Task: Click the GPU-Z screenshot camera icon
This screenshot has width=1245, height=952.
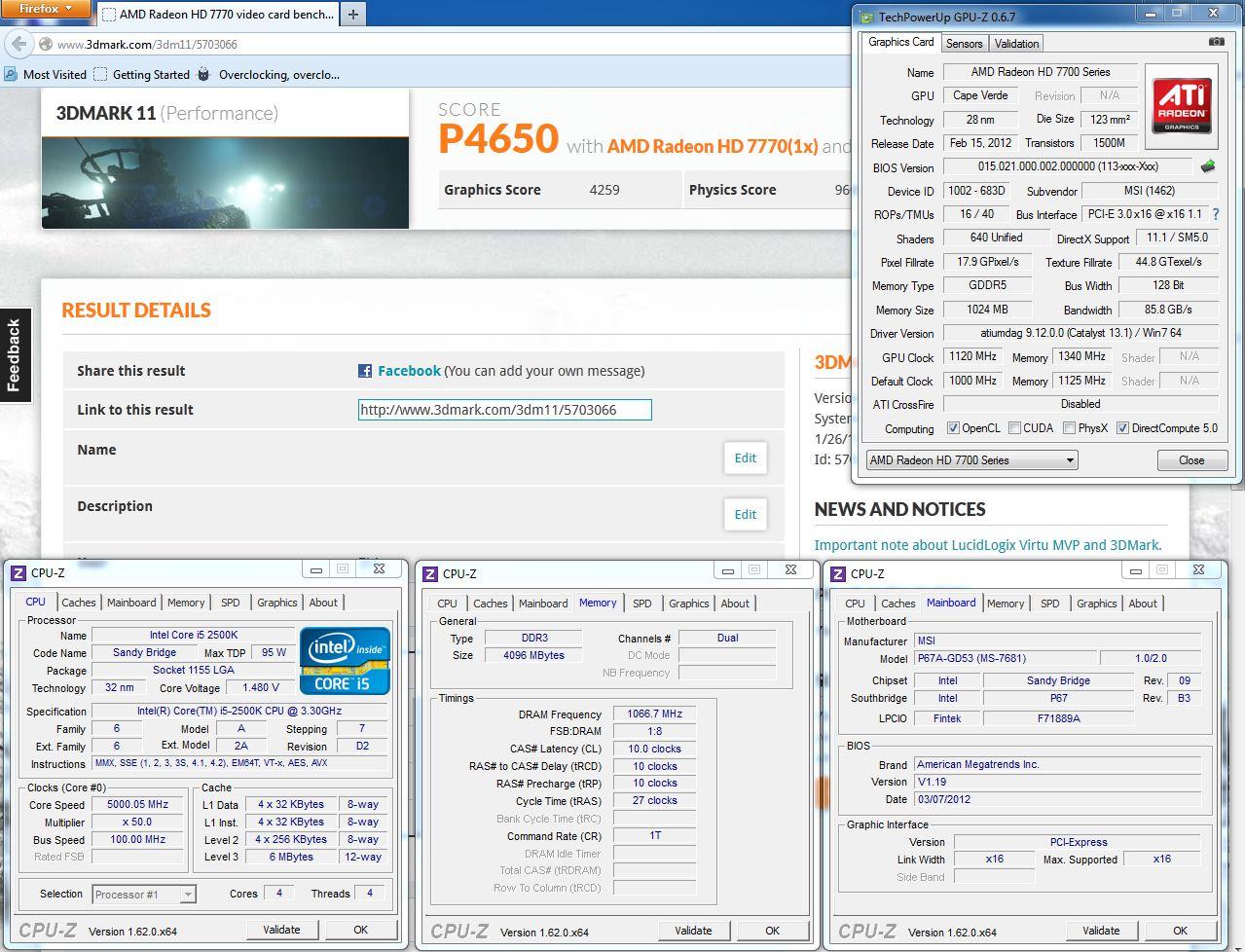Action: coord(1216,42)
